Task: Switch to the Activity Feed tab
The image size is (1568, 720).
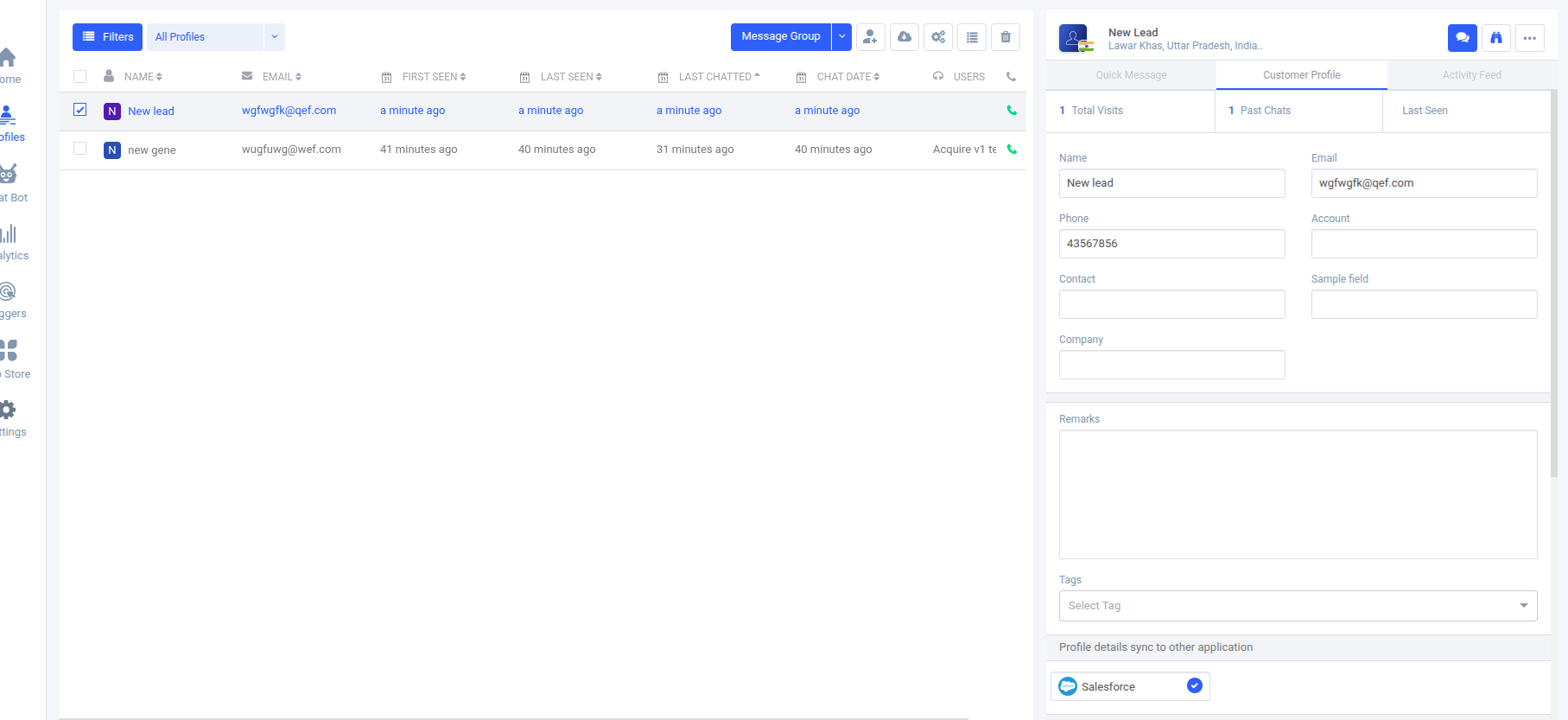Action: pyautogui.click(x=1471, y=75)
